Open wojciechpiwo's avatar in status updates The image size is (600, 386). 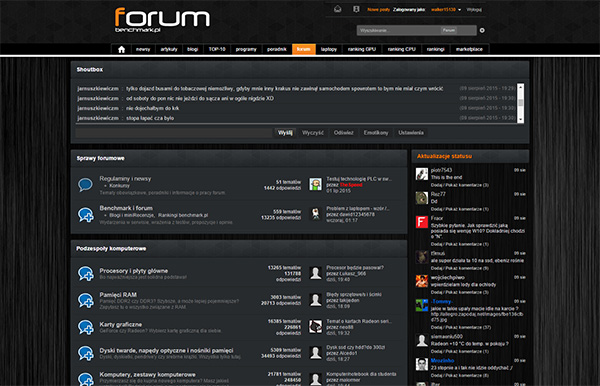[x=422, y=281]
